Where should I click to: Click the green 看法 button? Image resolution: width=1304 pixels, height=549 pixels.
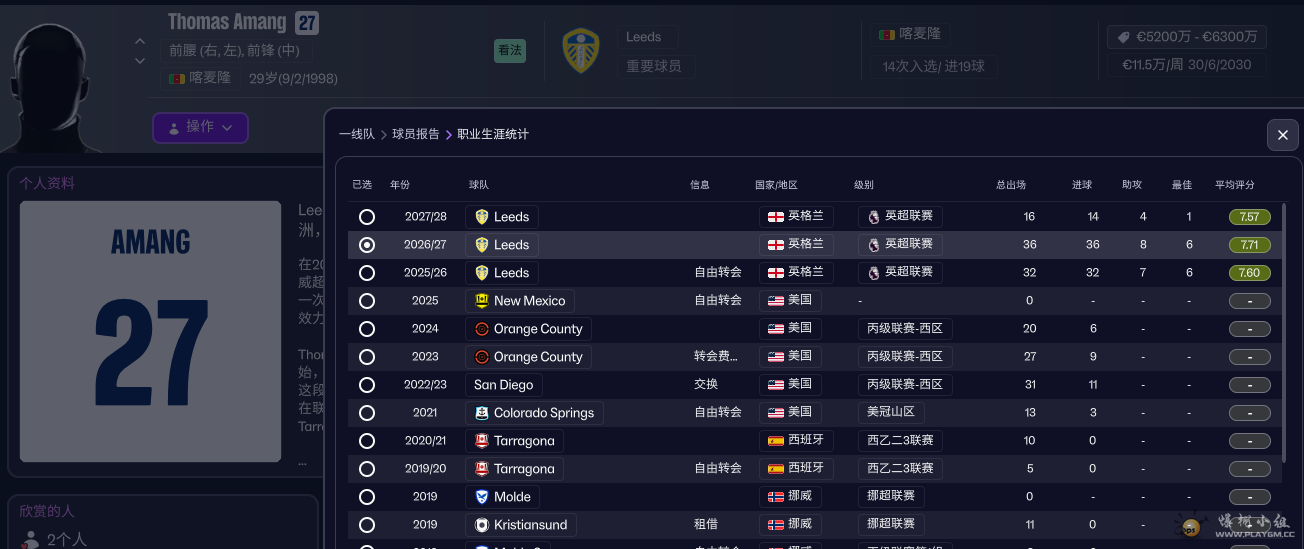point(510,50)
